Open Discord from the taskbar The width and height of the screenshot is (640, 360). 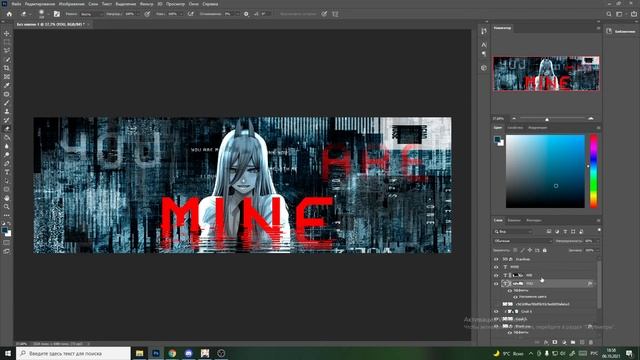tap(189, 353)
